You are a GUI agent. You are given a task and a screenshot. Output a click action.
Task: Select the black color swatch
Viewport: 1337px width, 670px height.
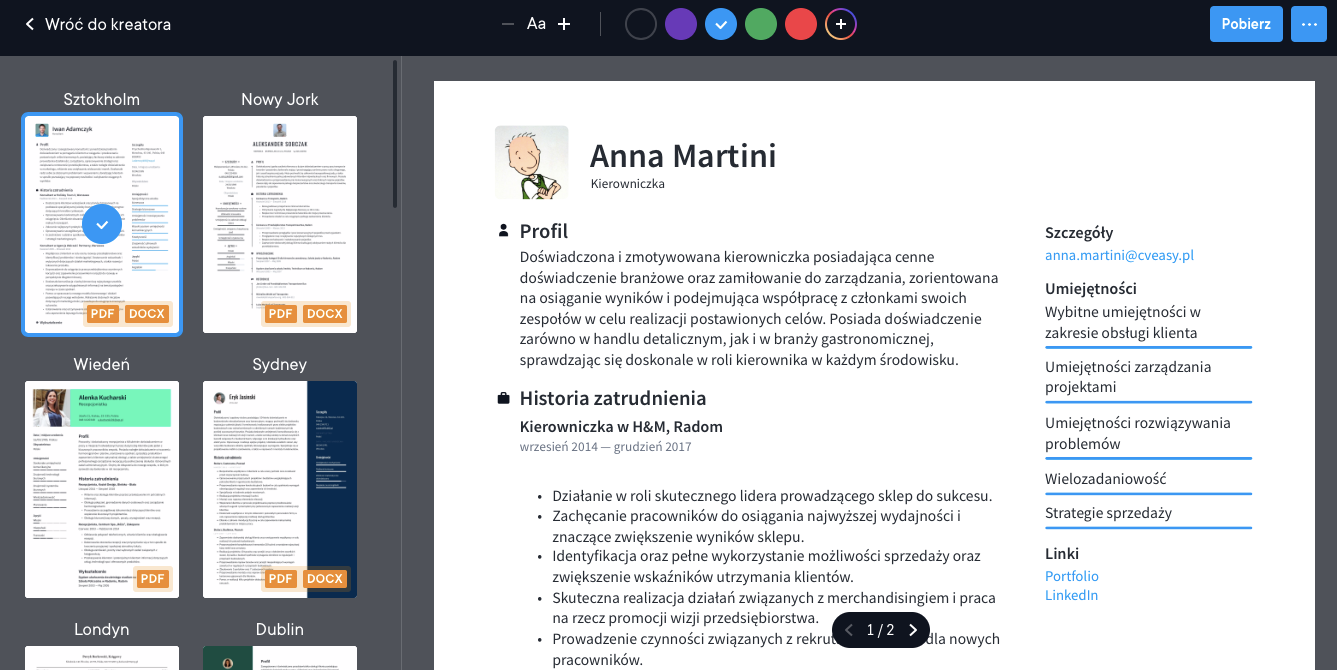click(x=641, y=24)
